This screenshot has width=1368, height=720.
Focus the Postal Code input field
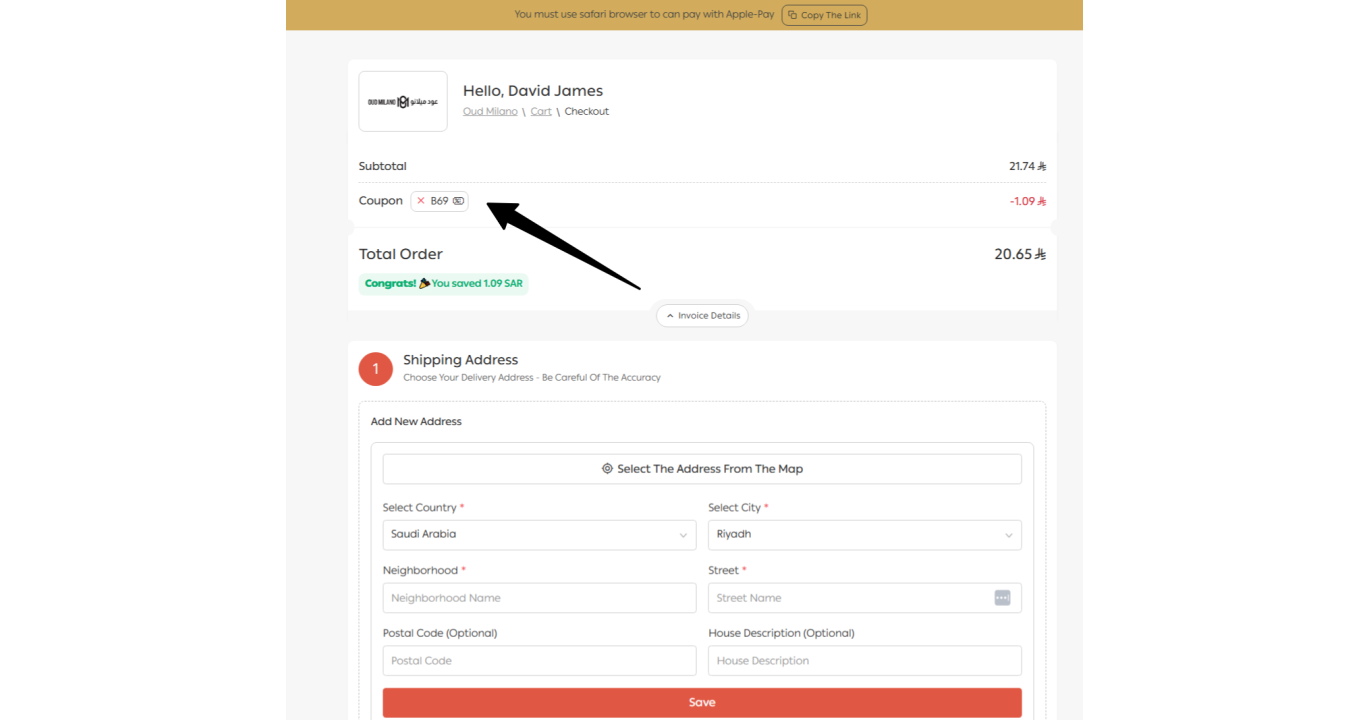539,661
